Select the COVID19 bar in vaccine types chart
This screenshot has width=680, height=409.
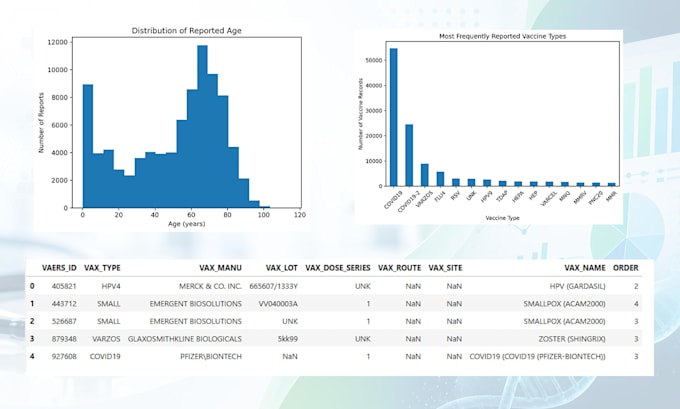tap(393, 117)
